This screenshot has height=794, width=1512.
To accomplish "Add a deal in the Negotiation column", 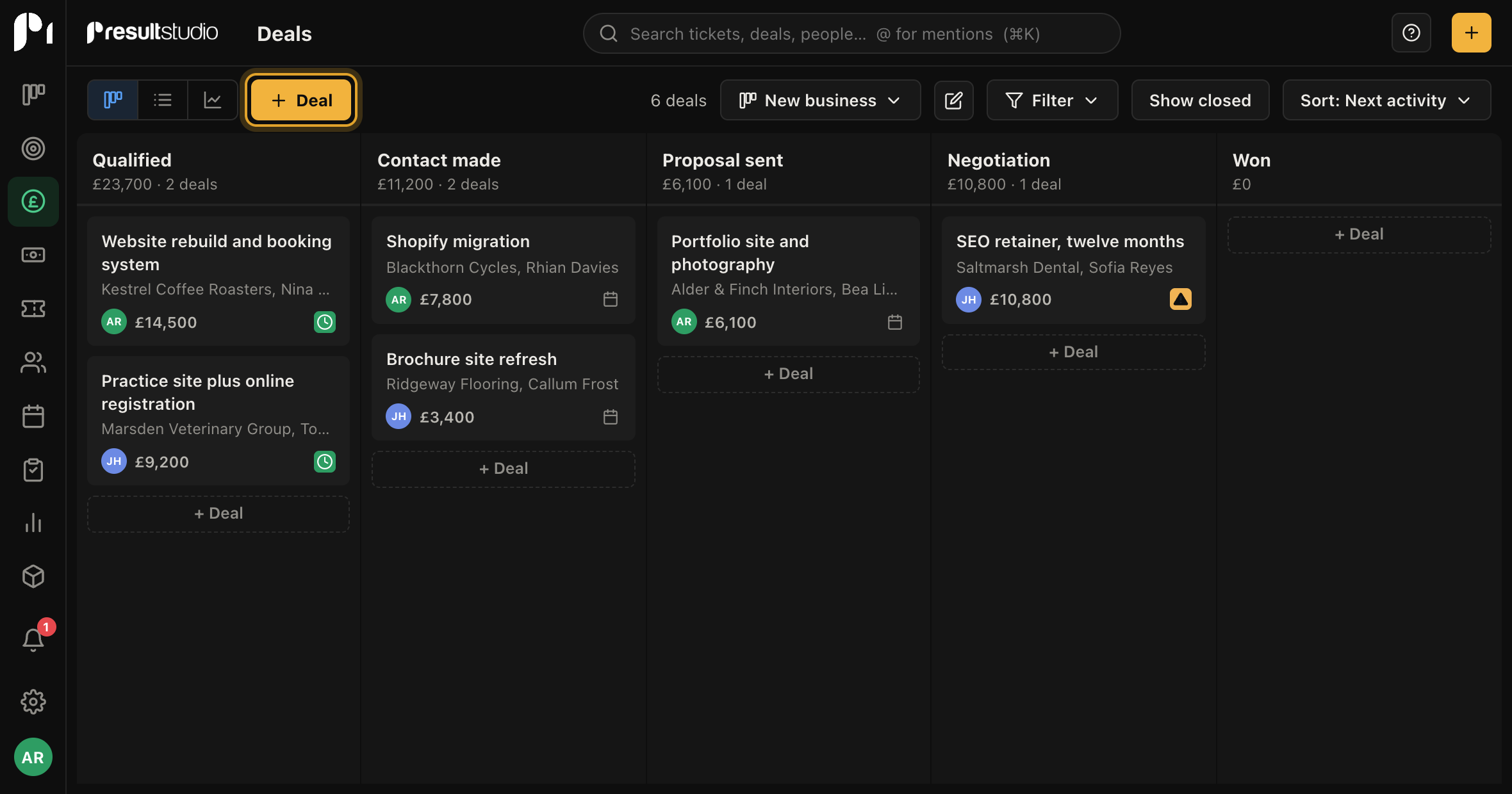I will 1074,352.
